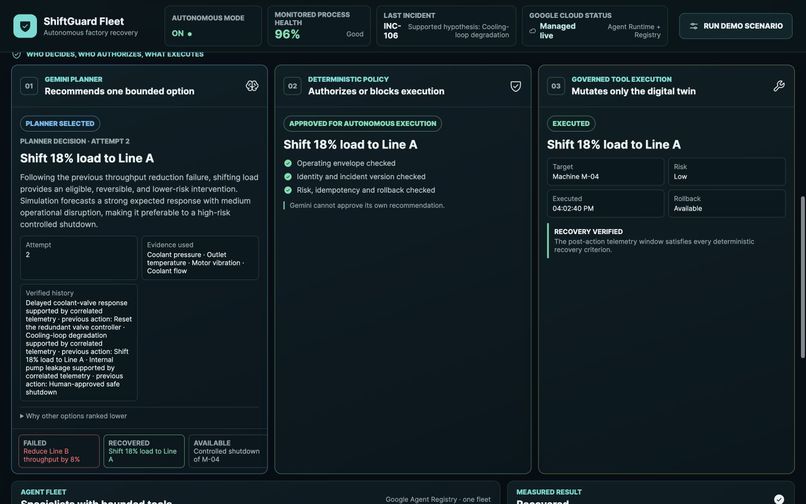Select the Failed Reduce Line B throughput option

click(x=59, y=451)
